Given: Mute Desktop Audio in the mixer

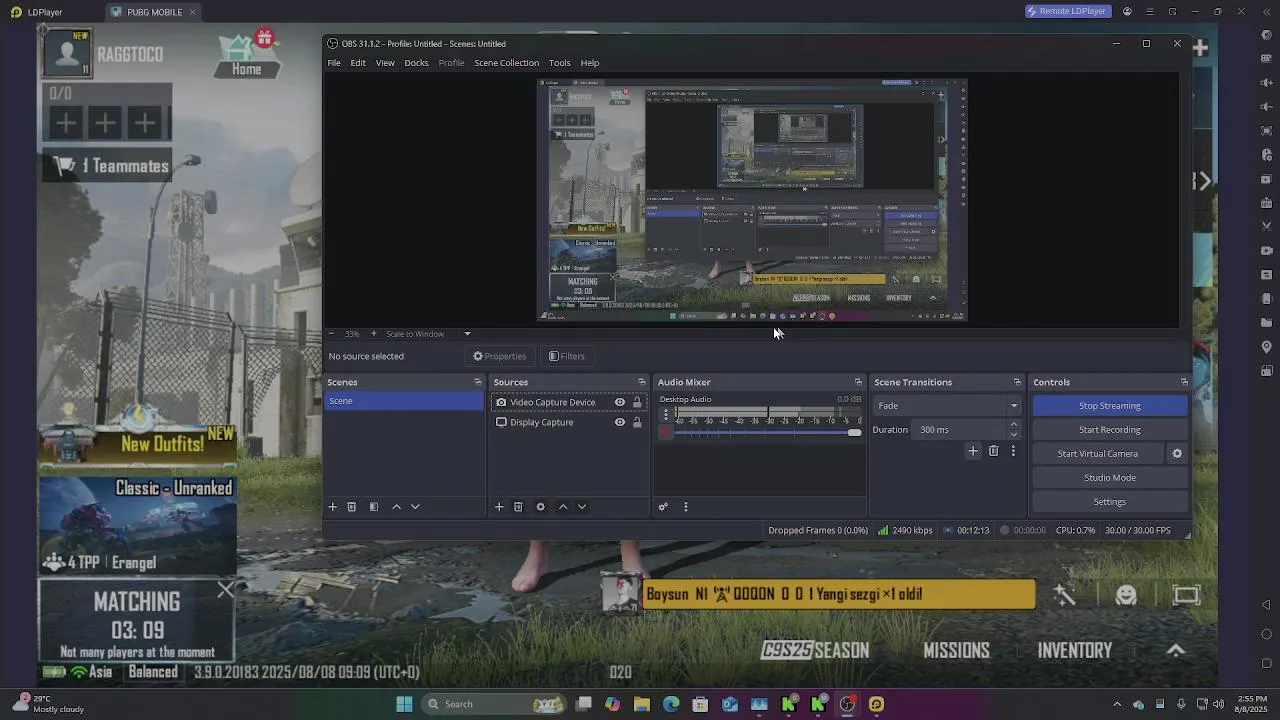Looking at the screenshot, I should click(665, 432).
